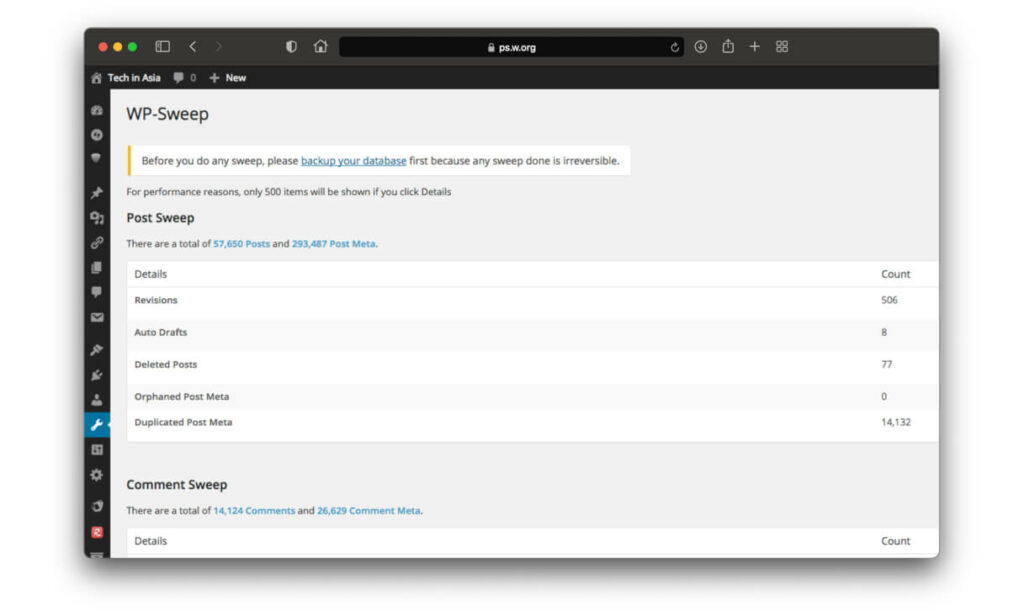This screenshot has height=612, width=1024.
Task: Open a new browser tab
Action: 754,46
